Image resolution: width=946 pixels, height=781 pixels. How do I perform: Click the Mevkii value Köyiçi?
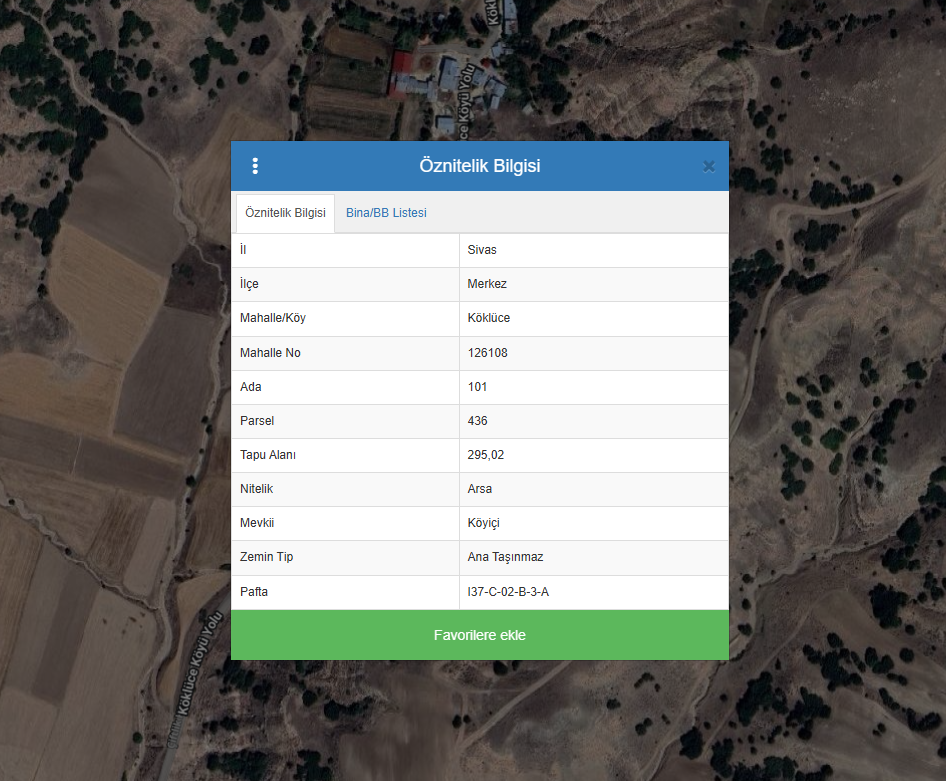tap(484, 523)
